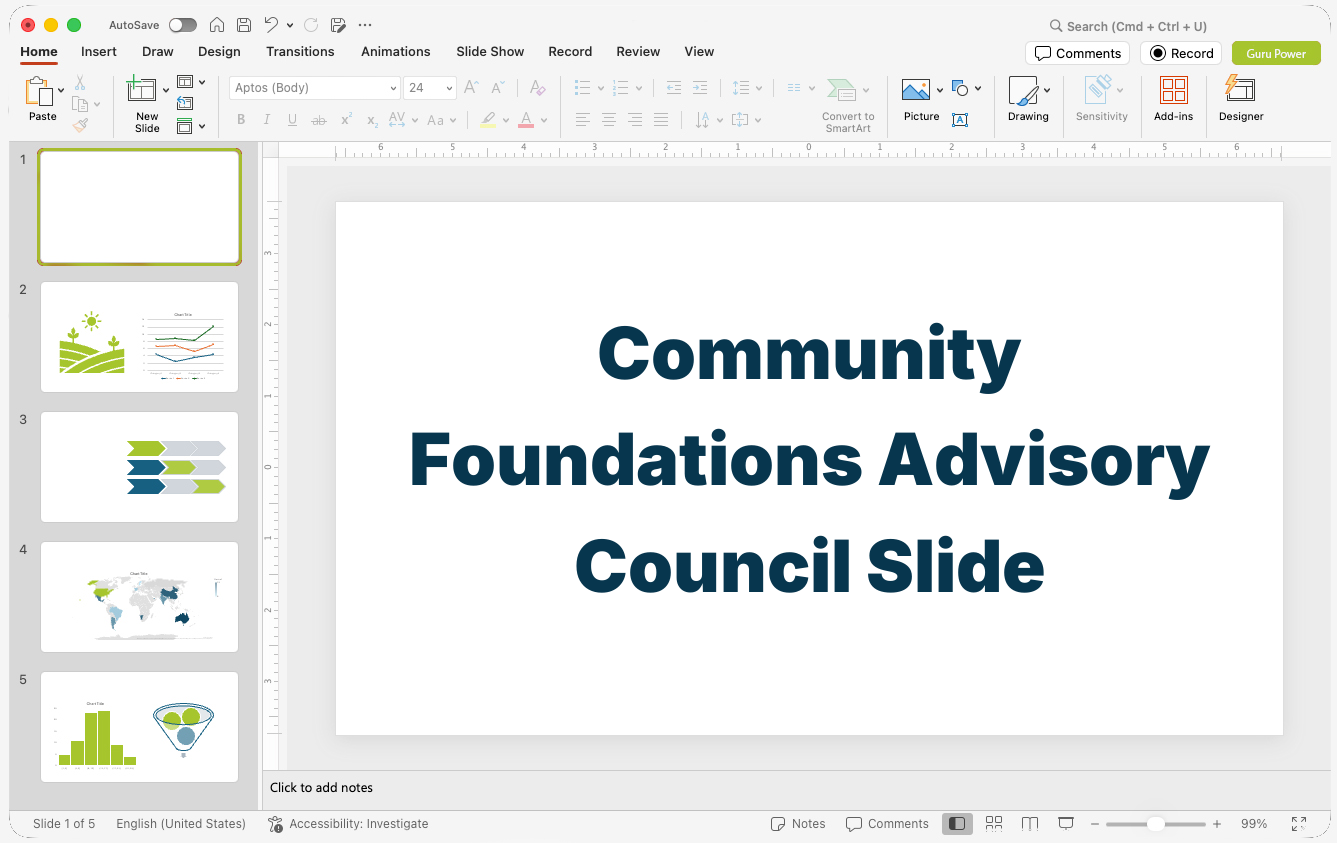This screenshot has width=1337, height=843.
Task: Adjust the zoom slider handle
Action: 1155,824
